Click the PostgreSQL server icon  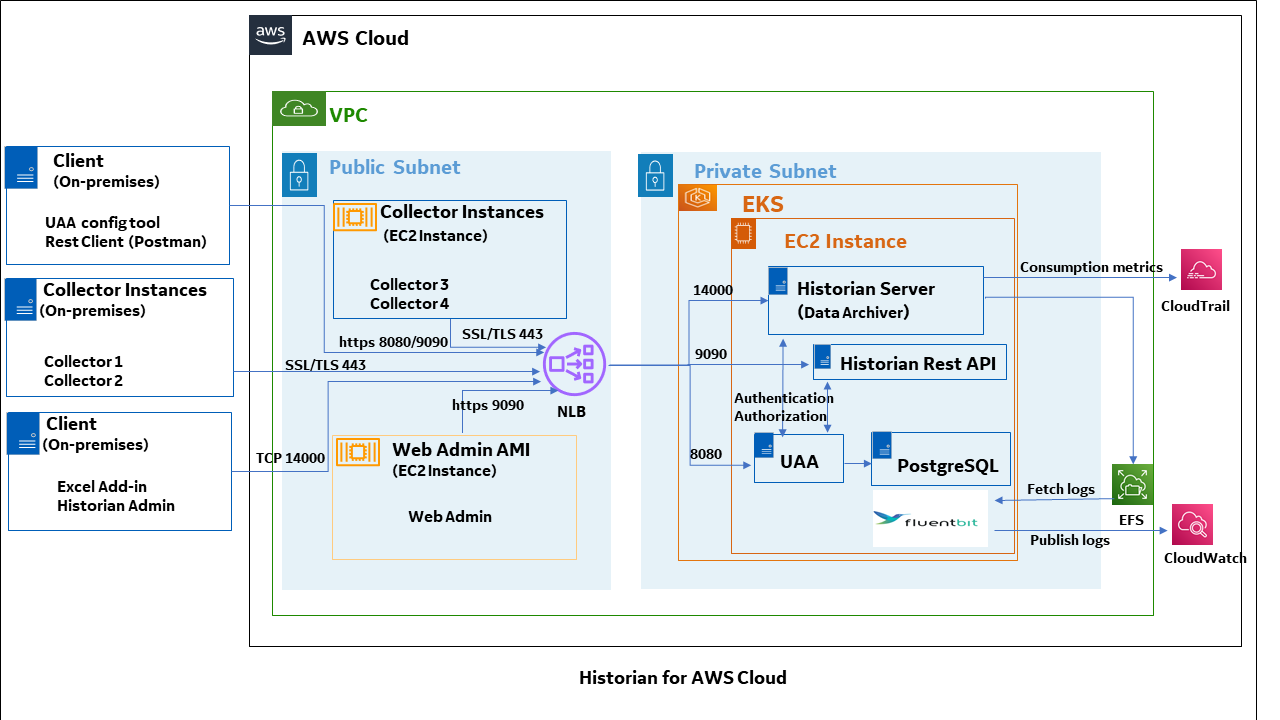881,447
